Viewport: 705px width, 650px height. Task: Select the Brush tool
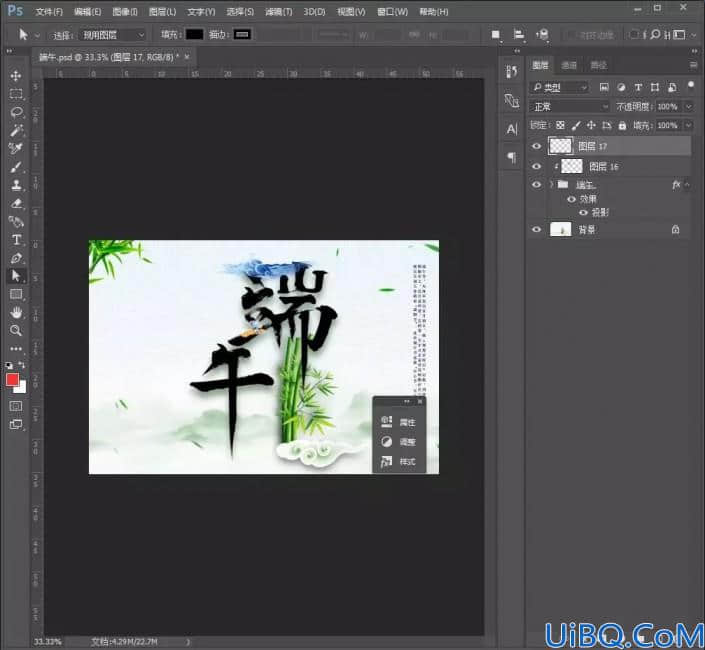tap(16, 167)
